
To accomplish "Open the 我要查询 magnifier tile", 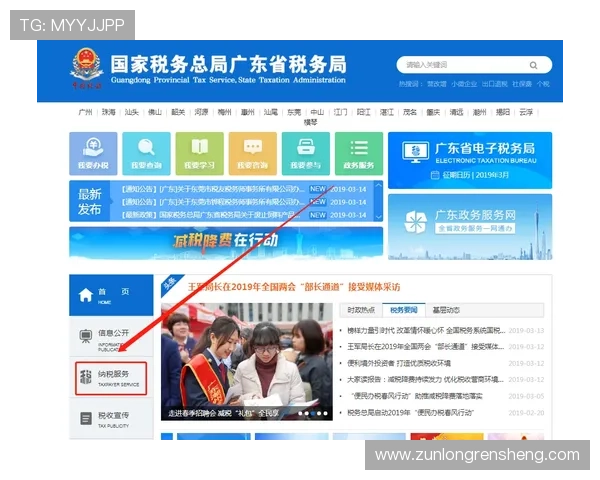I will tap(146, 153).
